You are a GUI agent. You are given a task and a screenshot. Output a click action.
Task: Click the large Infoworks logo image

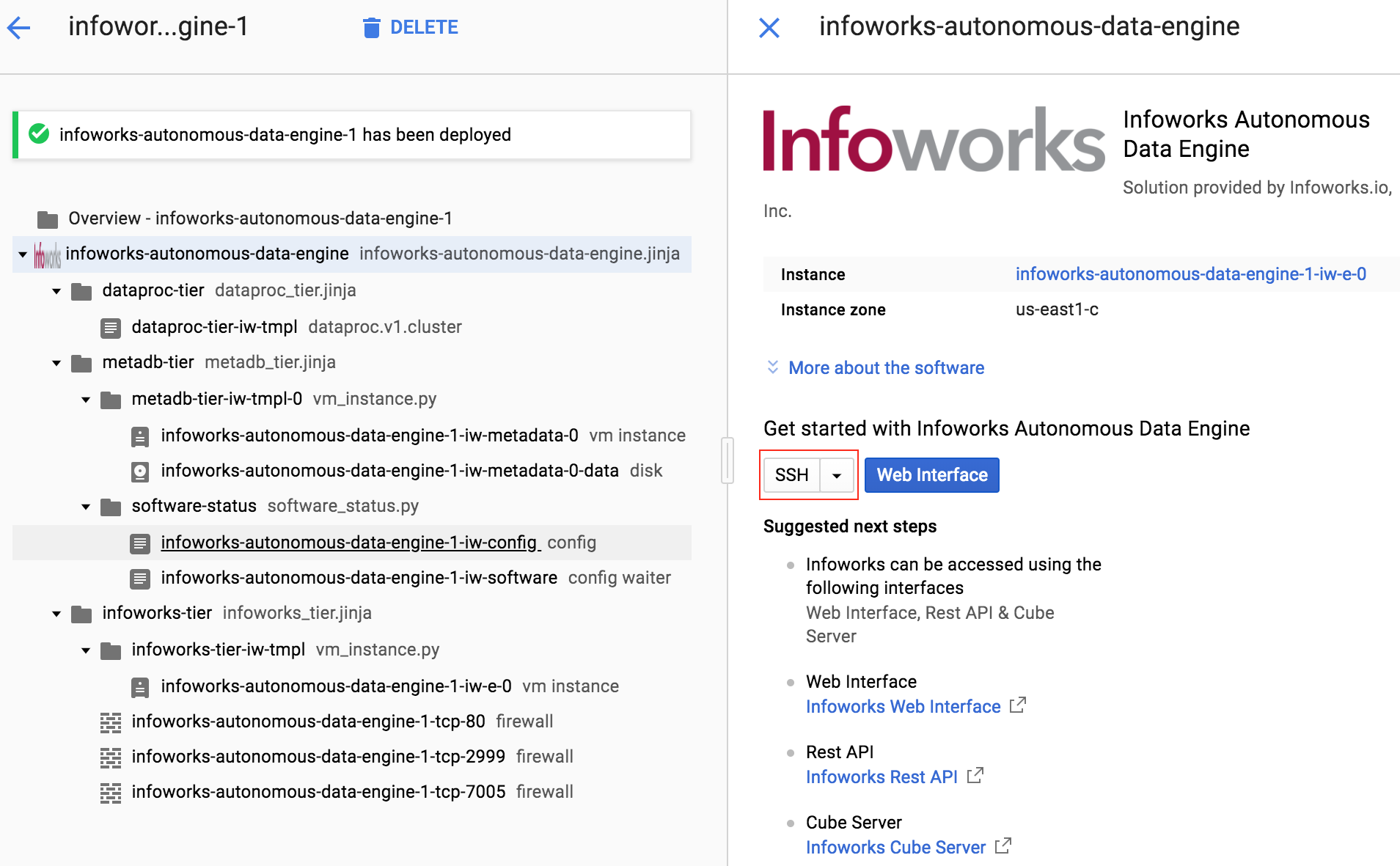point(934,139)
